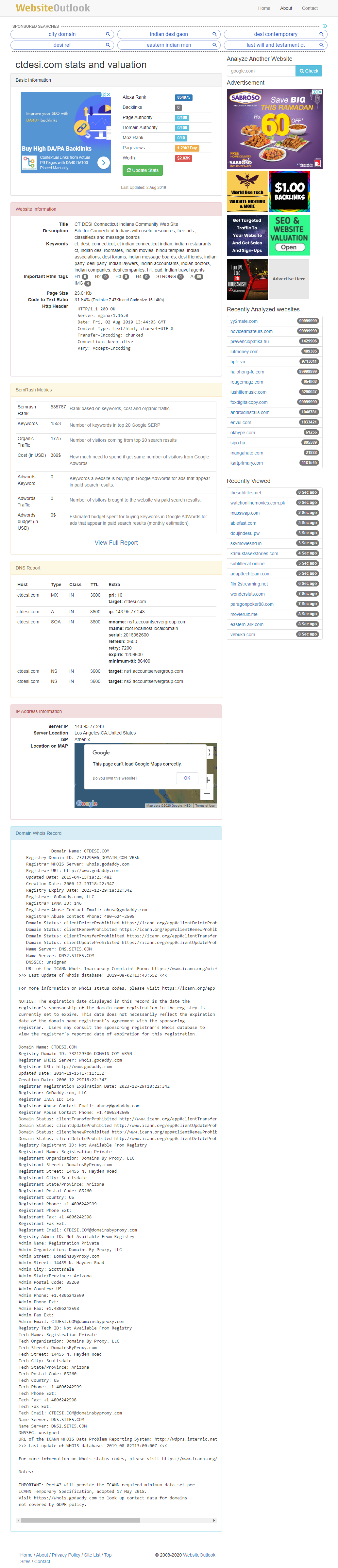This screenshot has height=1568, width=338.
Task: Open lushlifemusic.com analysis link
Action: [x=248, y=393]
